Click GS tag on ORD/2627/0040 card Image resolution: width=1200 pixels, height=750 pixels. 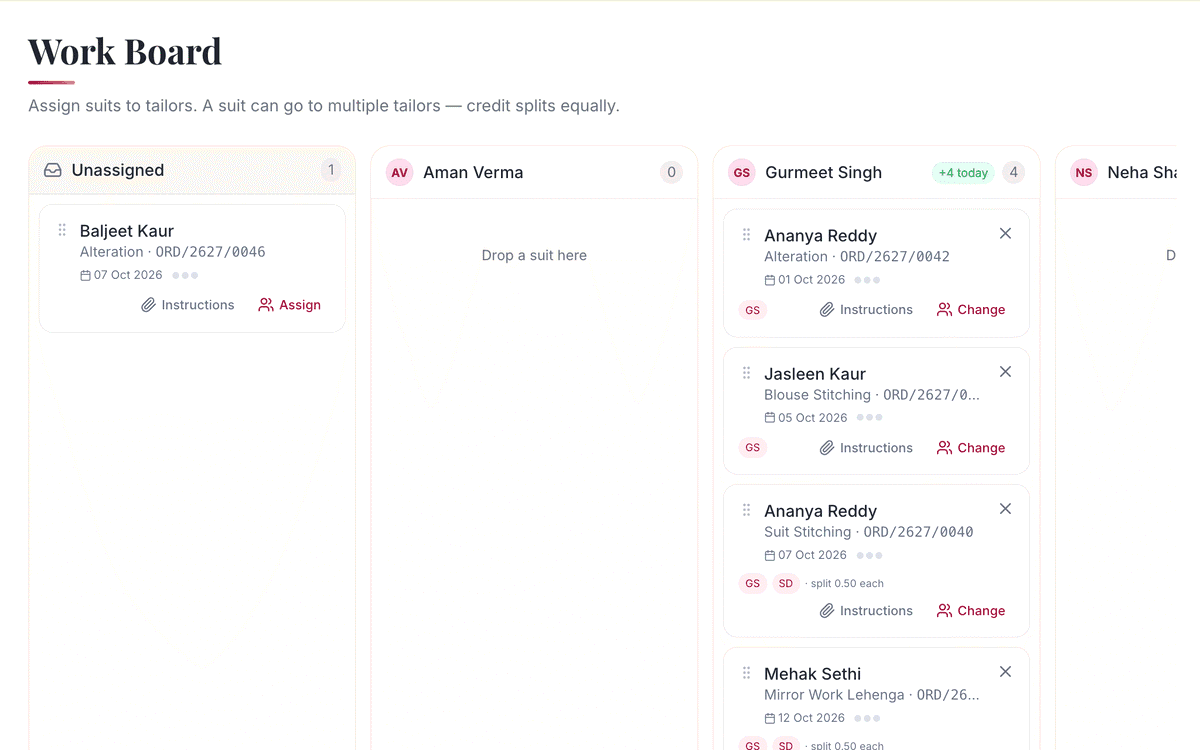(x=753, y=583)
